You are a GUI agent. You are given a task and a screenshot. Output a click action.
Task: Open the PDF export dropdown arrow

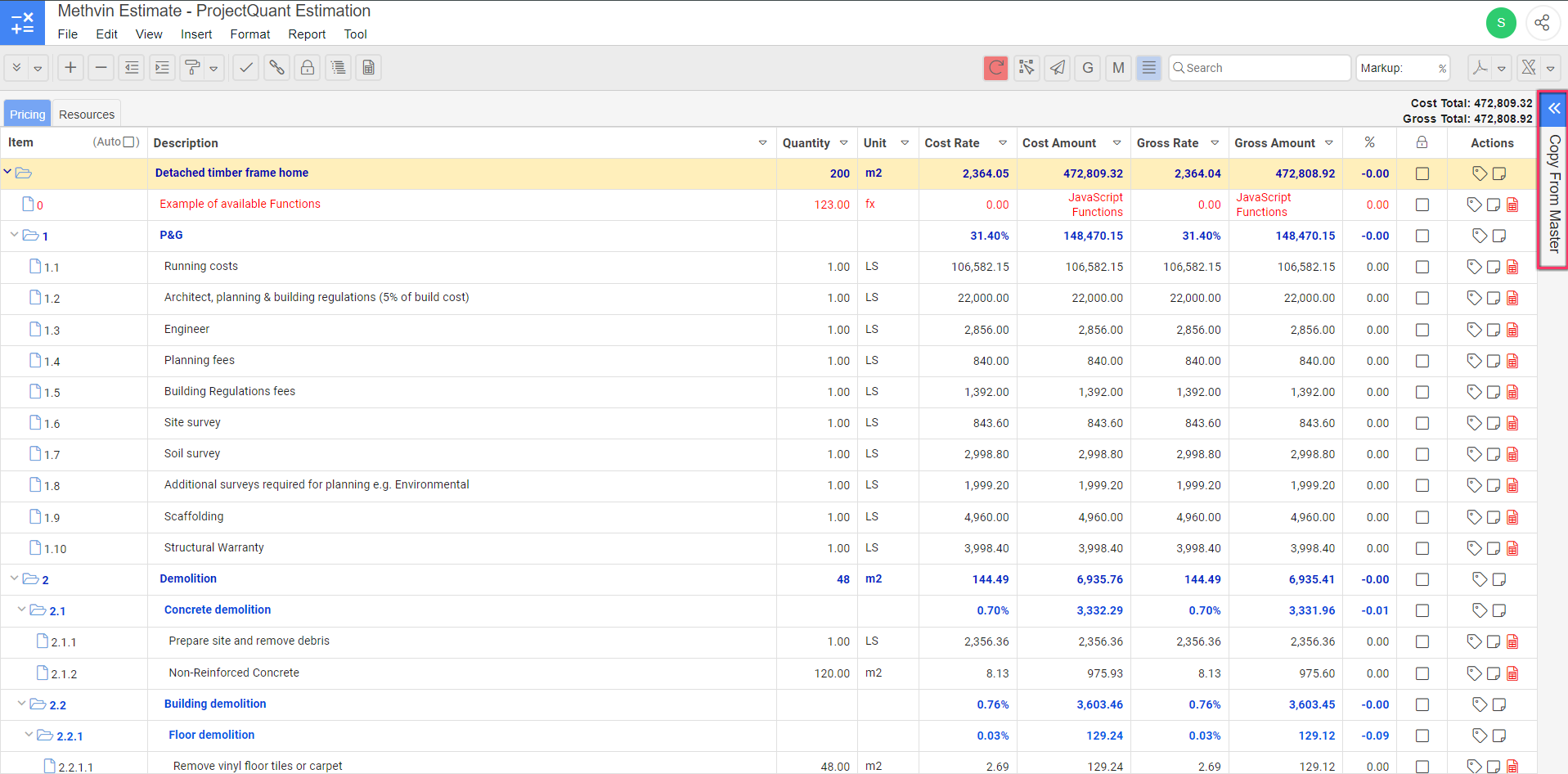(1502, 69)
